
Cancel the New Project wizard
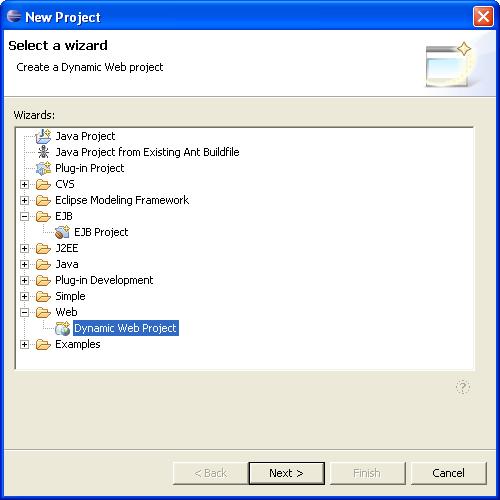click(x=449, y=473)
